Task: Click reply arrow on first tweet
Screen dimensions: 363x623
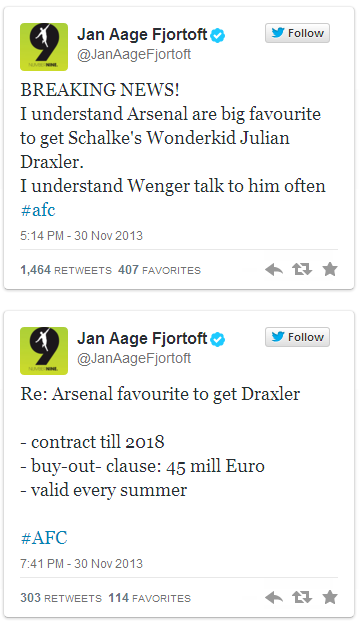Action: tap(274, 270)
